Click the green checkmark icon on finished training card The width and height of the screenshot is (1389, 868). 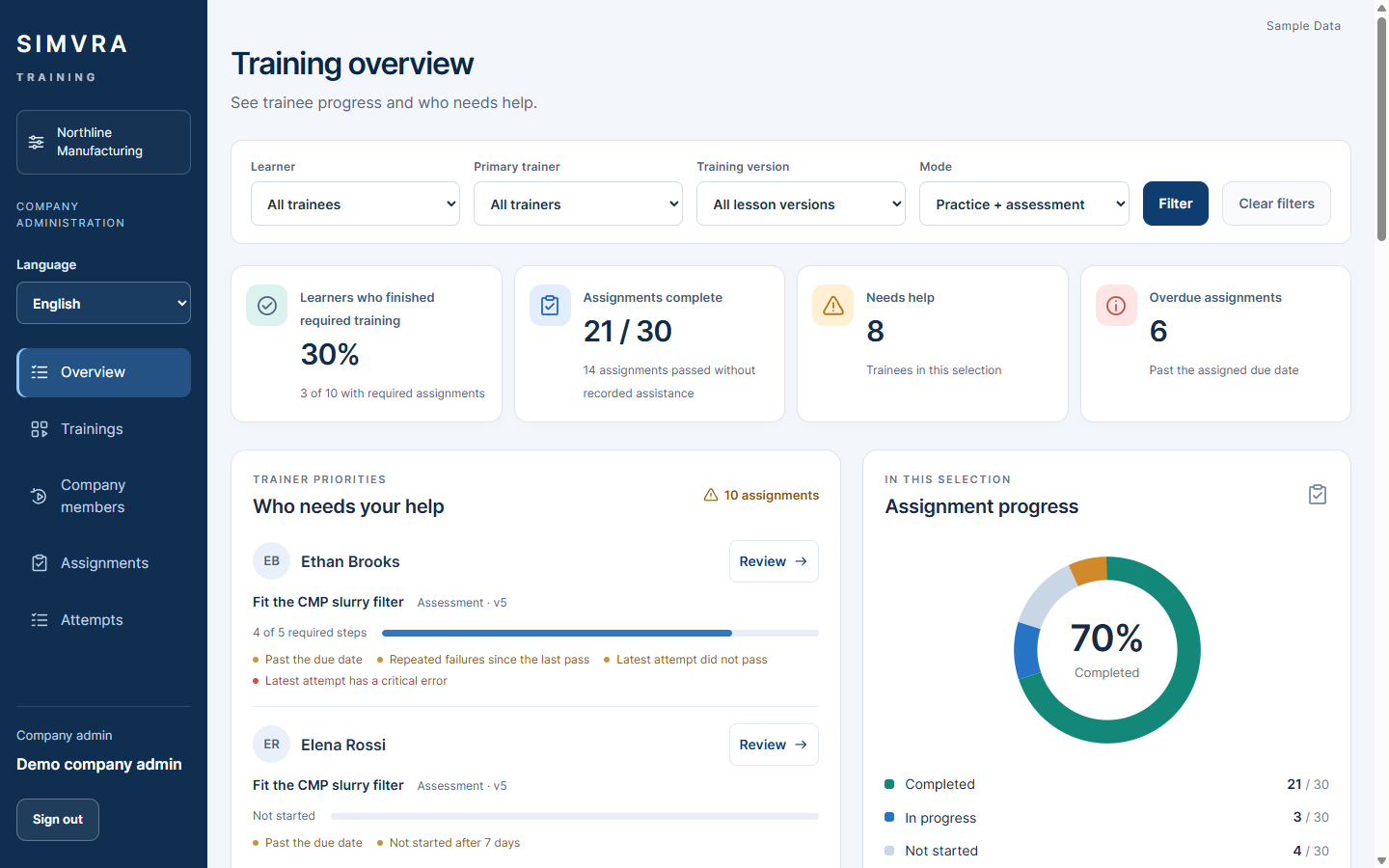coord(267,306)
